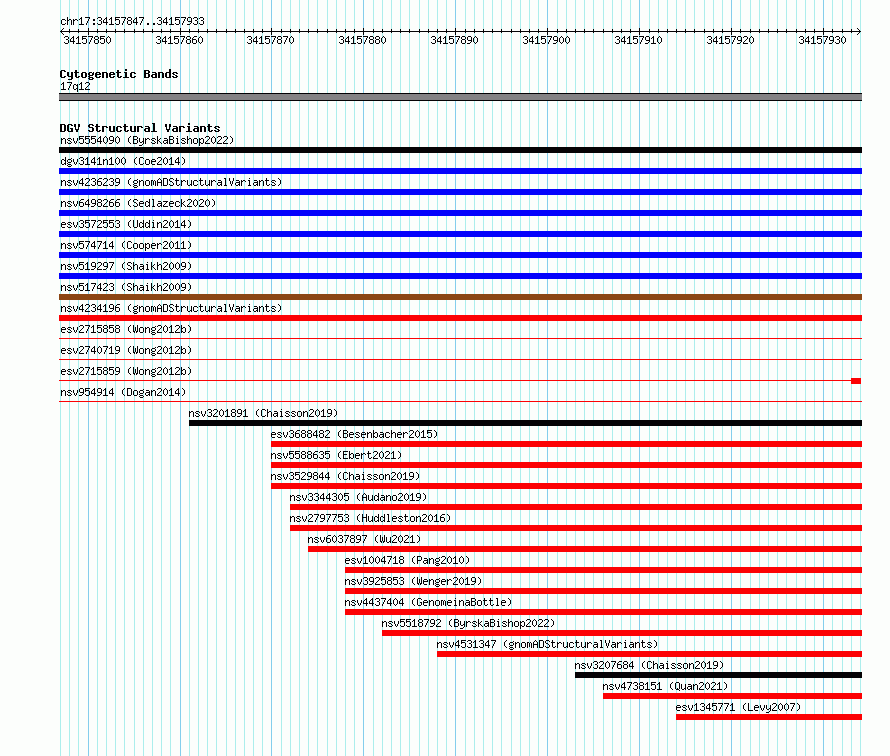Click nsv4437404 (GenomeinaBottle) label
The width and height of the screenshot is (890, 756).
pyautogui.click(x=429, y=602)
